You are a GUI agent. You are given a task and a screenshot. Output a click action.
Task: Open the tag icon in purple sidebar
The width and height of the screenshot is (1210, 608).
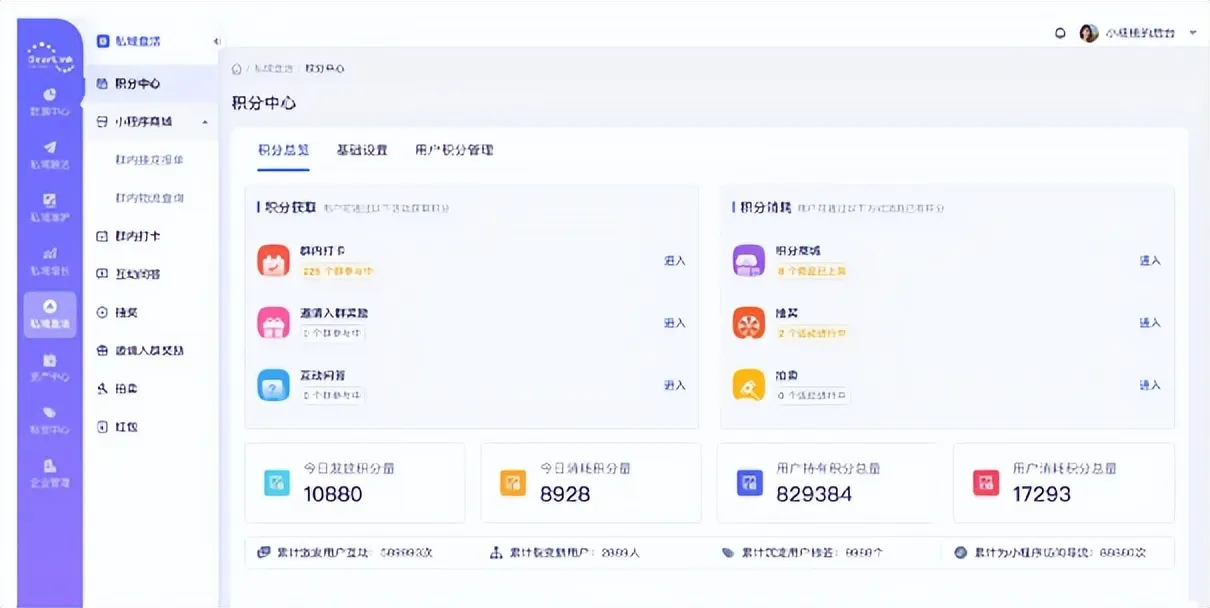[x=50, y=412]
